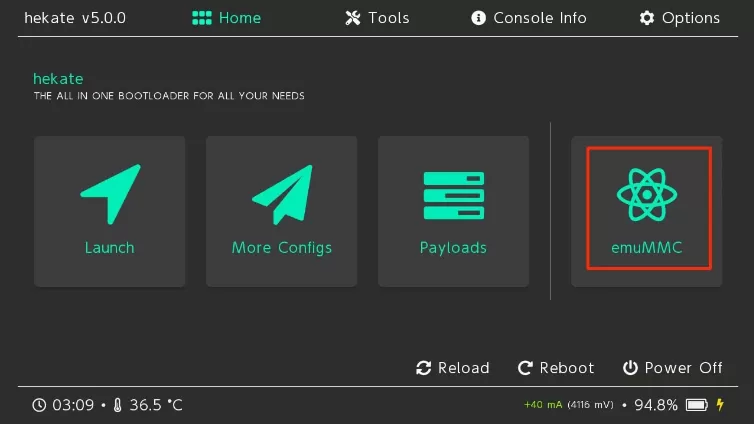Click the hekate v5.0.0 title
The width and height of the screenshot is (754, 424).
(75, 18)
